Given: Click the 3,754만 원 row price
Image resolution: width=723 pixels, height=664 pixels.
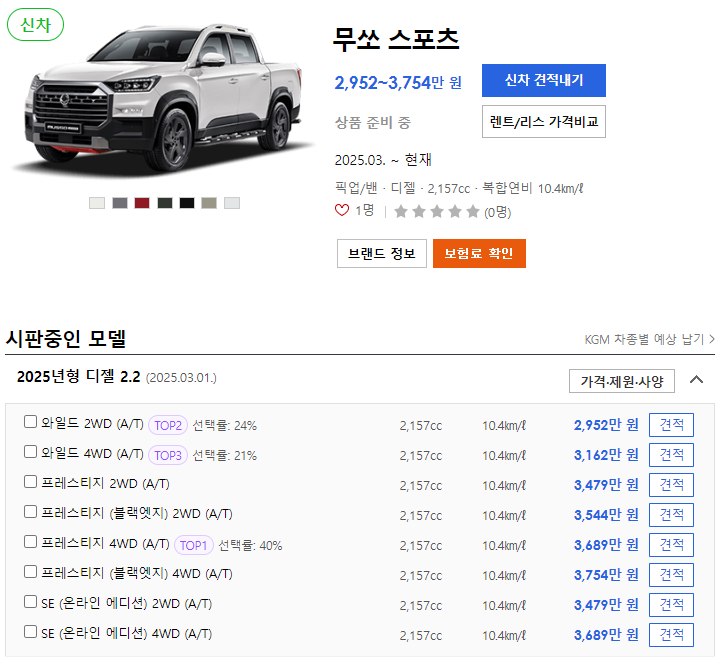Looking at the screenshot, I should 606,575.
